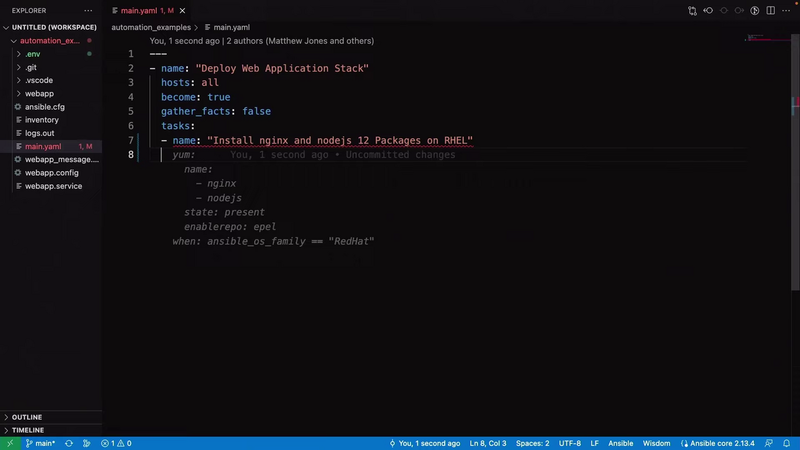Click the 'hosts: all' line
The height and width of the screenshot is (450, 800).
click(x=190, y=83)
